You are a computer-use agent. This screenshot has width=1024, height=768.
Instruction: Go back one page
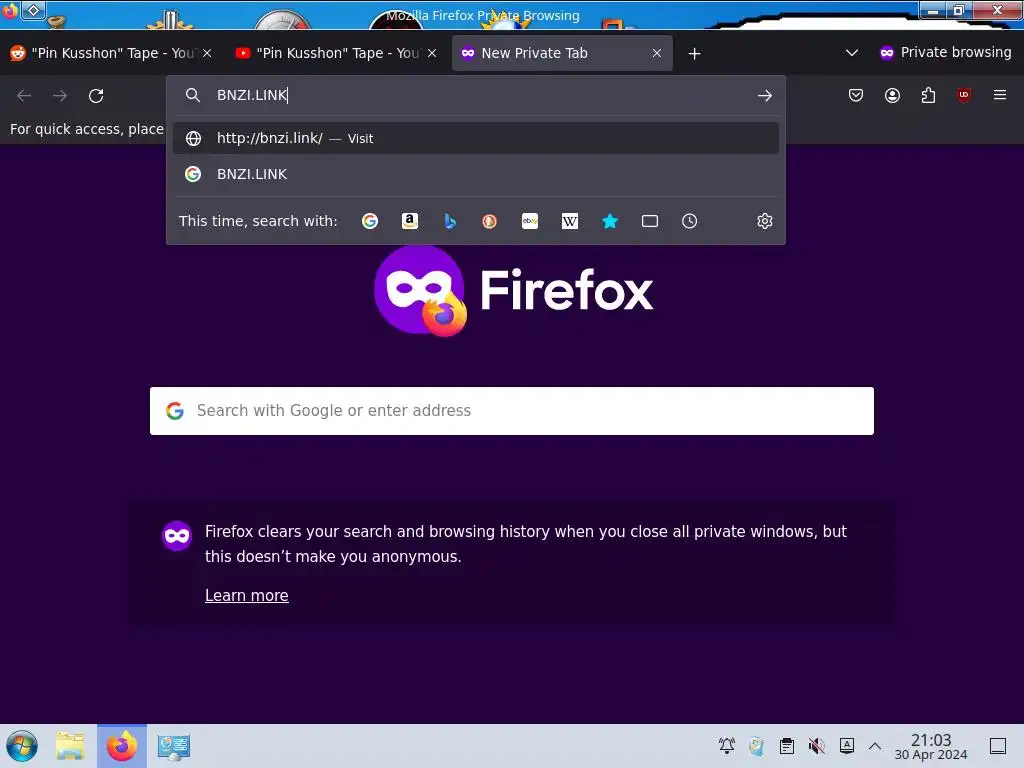(x=24, y=96)
